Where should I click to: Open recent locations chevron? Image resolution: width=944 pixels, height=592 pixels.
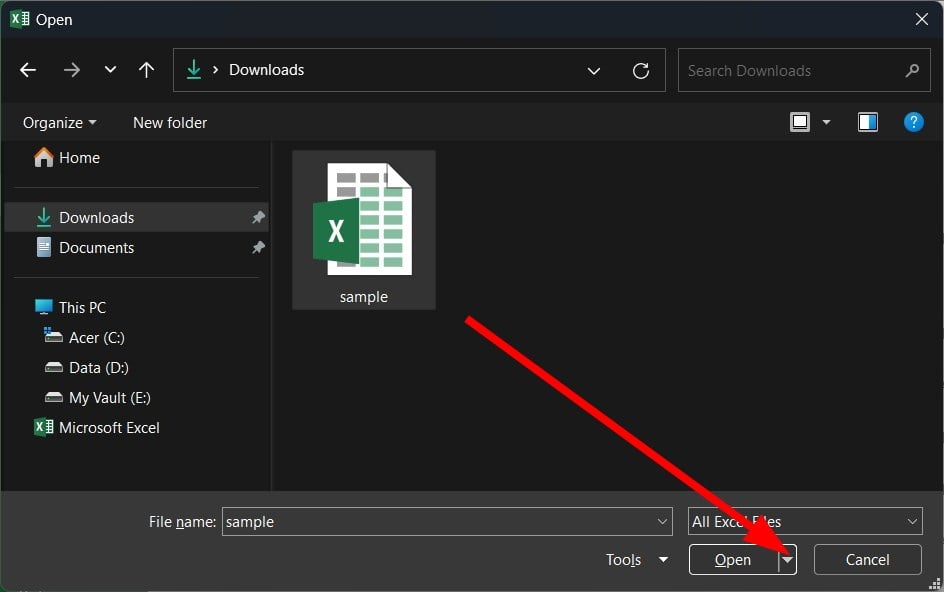coord(110,69)
